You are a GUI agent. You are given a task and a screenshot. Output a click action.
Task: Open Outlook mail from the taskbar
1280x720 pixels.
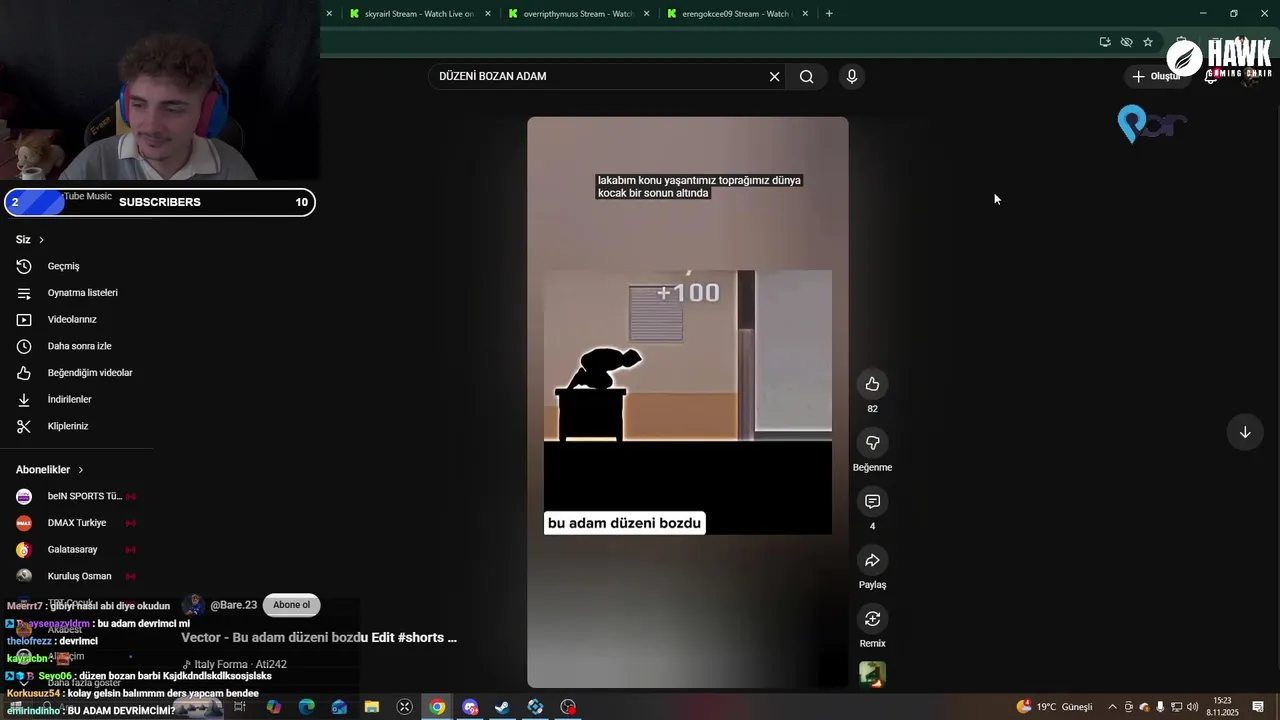coord(339,707)
